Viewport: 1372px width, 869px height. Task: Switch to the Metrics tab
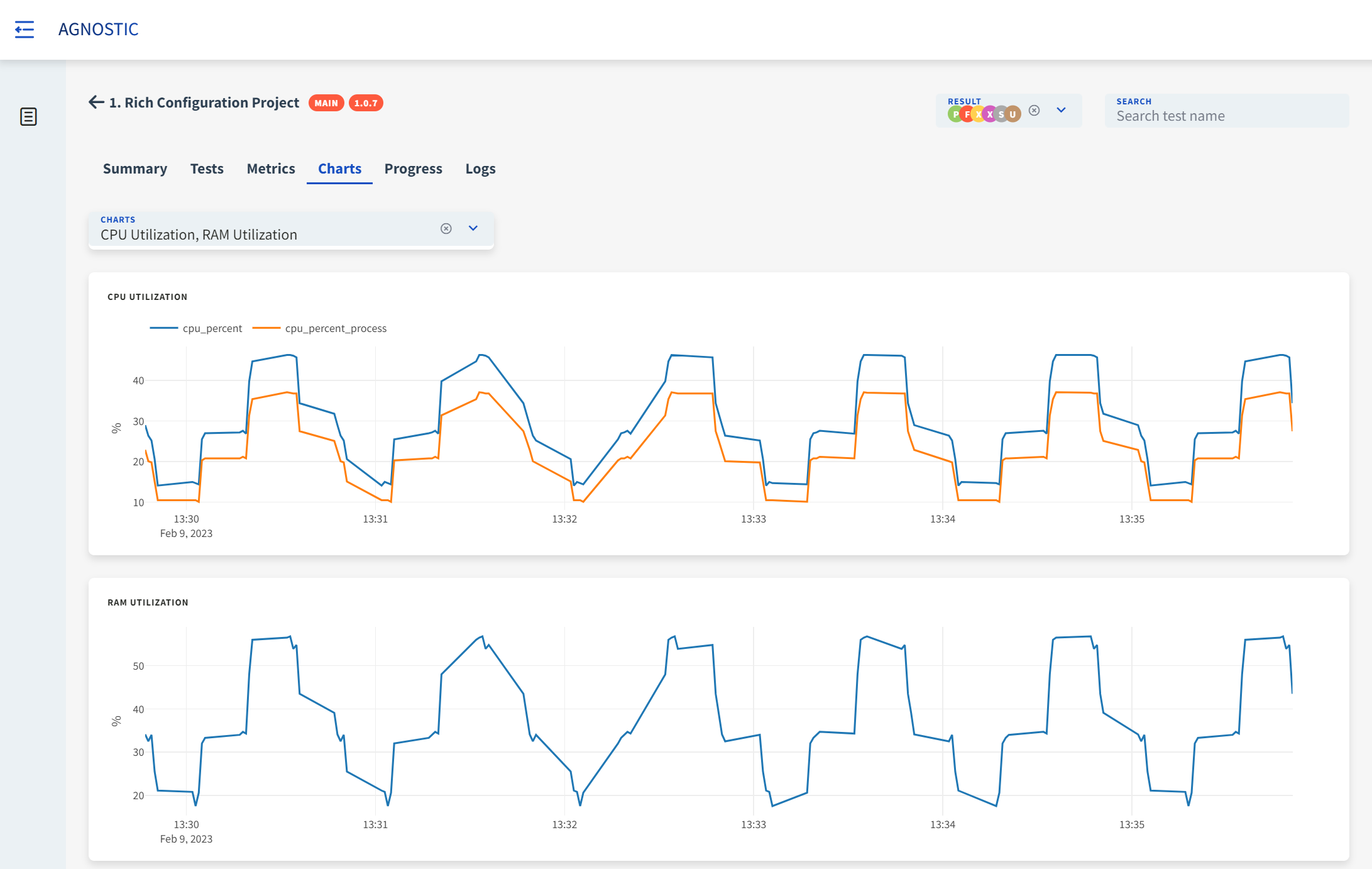click(x=271, y=168)
